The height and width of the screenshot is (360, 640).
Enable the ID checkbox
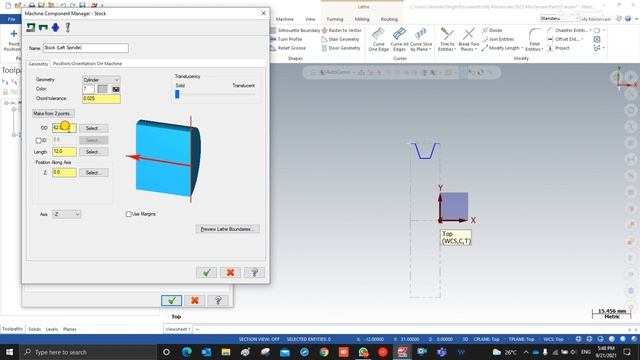(x=39, y=140)
